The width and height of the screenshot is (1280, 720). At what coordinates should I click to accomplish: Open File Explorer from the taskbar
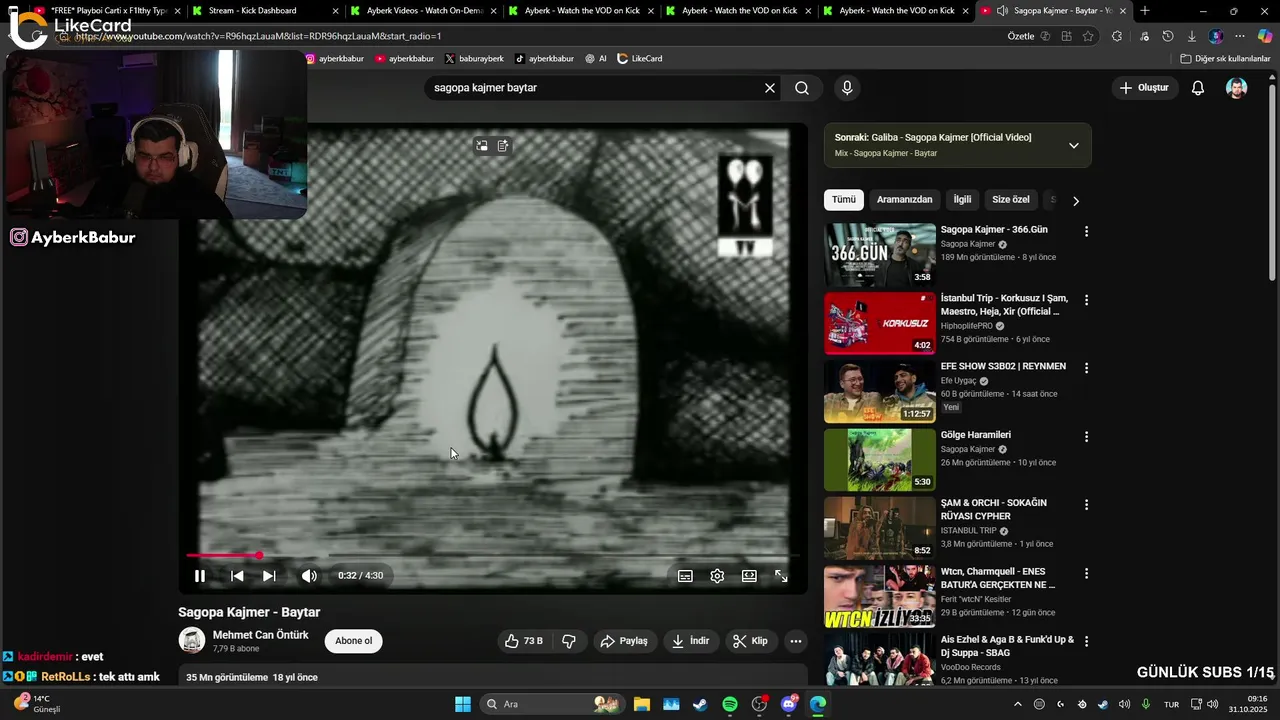(641, 704)
